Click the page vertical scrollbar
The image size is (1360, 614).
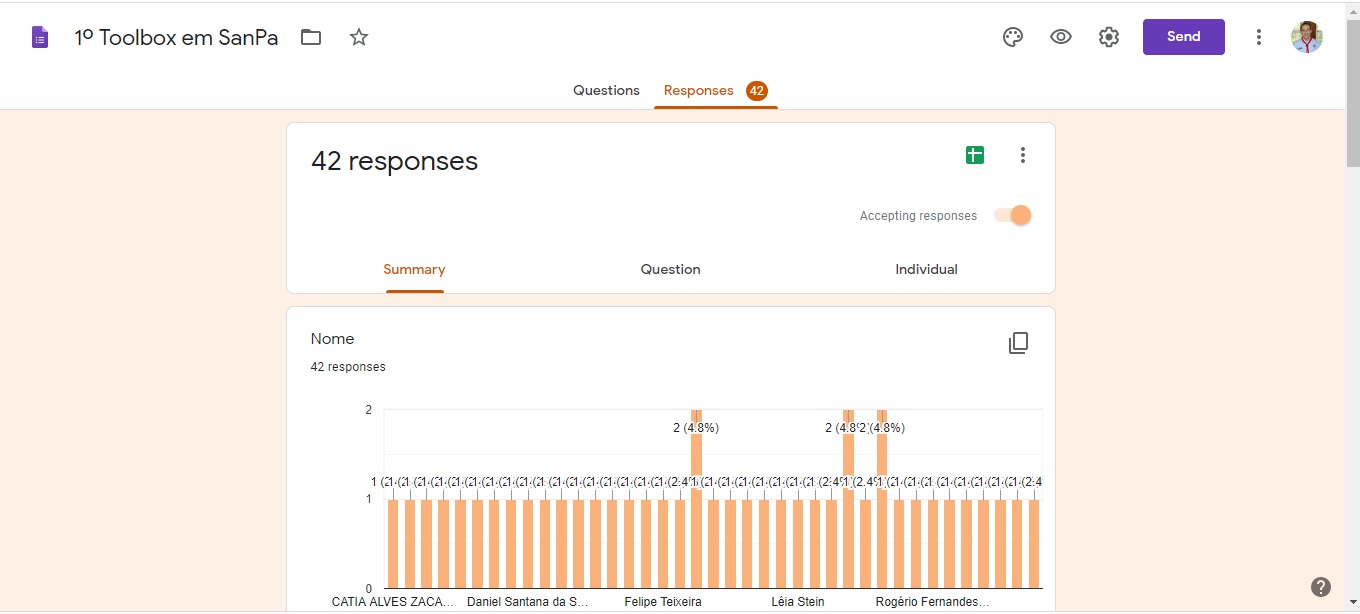(x=1352, y=90)
